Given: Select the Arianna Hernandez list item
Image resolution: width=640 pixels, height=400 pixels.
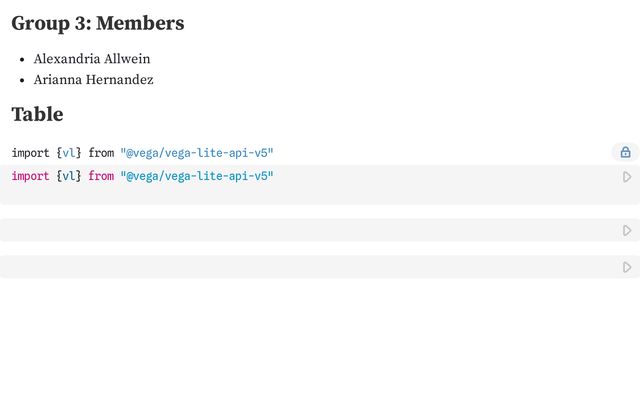Looking at the screenshot, I should [93, 80].
